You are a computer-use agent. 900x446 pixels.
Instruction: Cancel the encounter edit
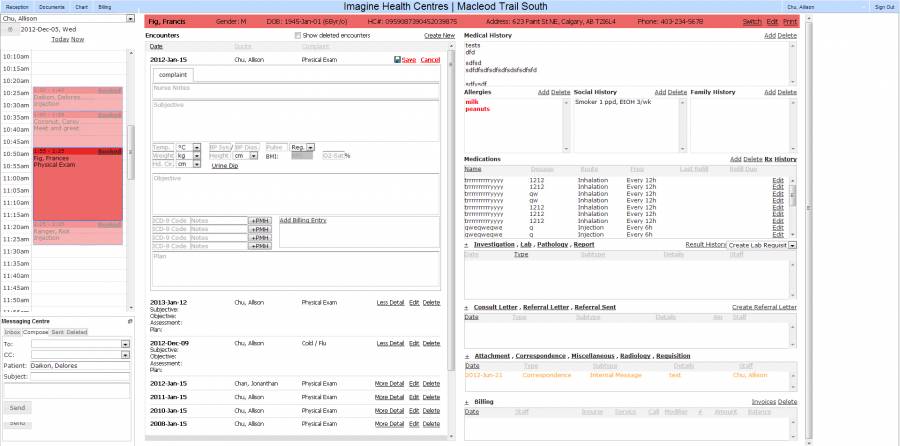[430, 60]
